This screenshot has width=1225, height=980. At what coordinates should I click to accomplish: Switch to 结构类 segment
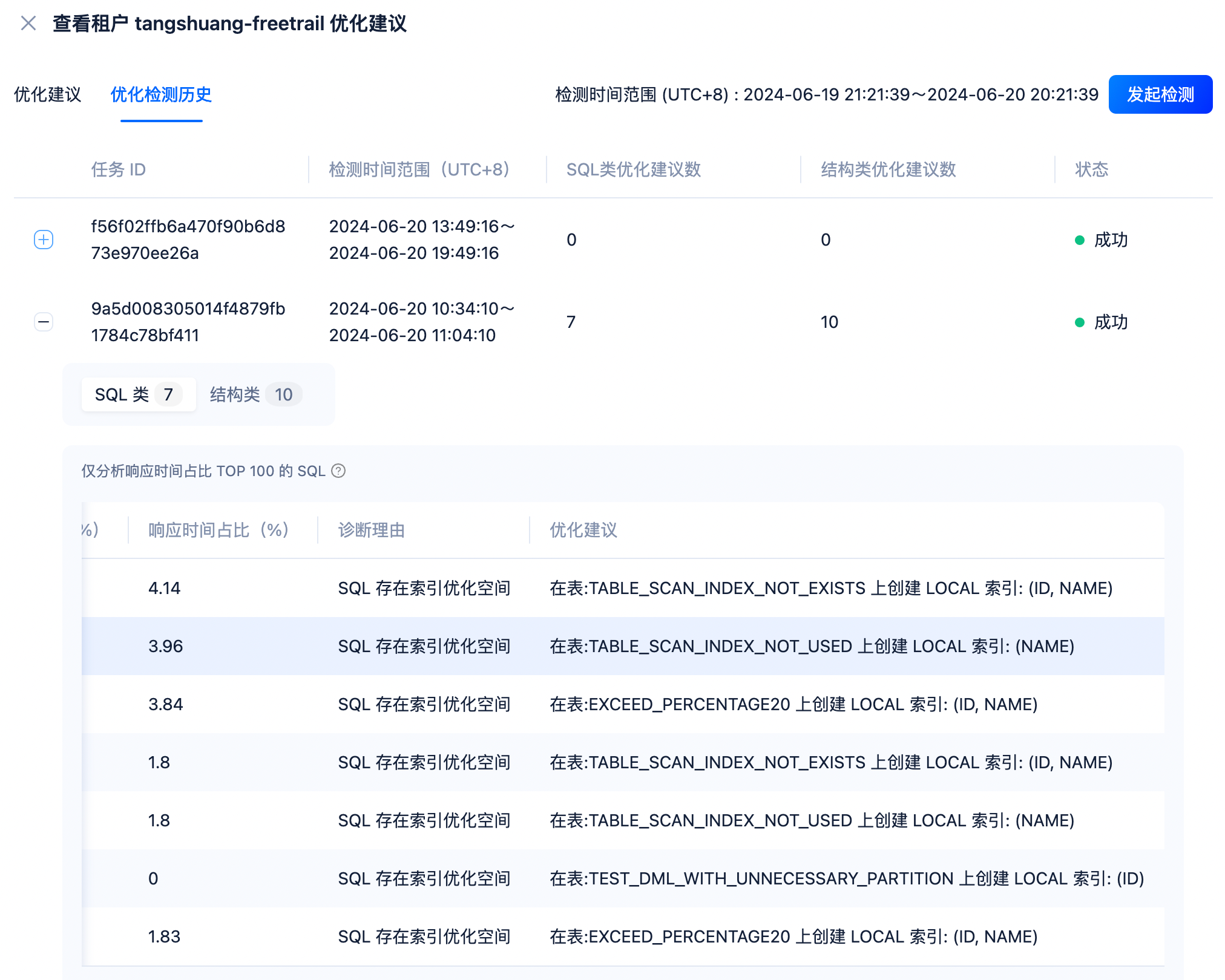(252, 394)
